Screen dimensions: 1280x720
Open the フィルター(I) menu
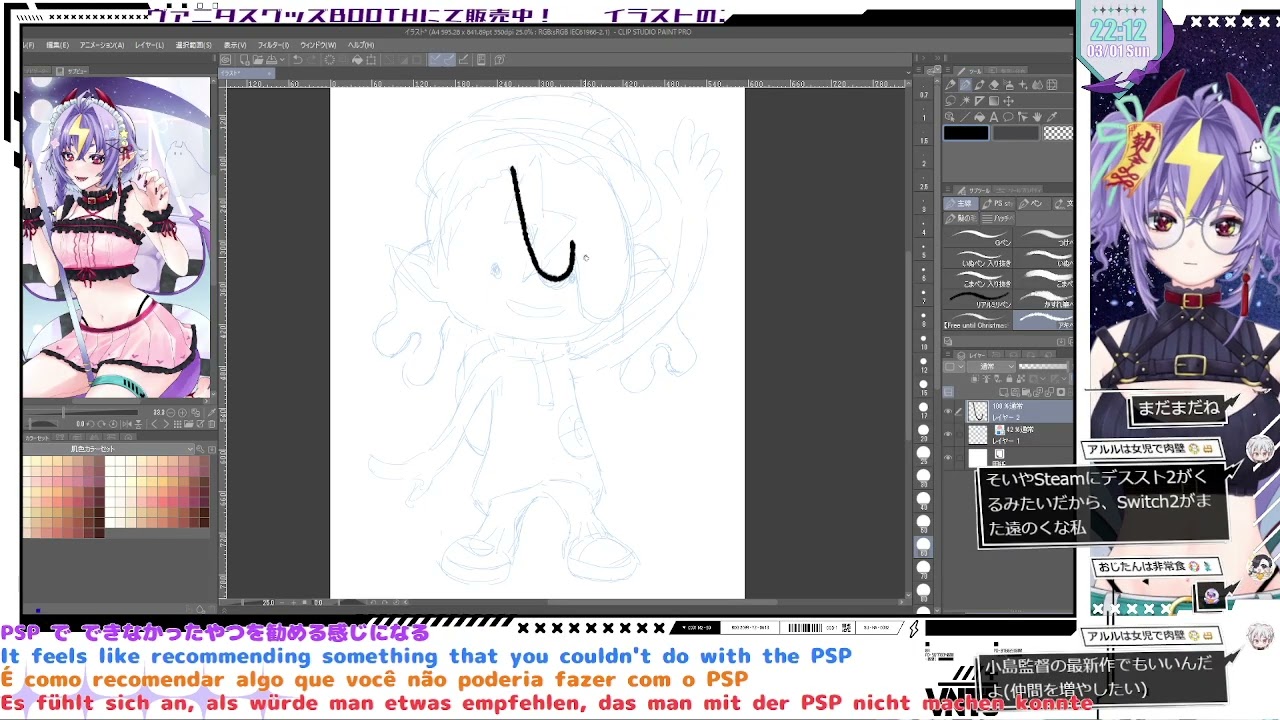[x=273, y=45]
